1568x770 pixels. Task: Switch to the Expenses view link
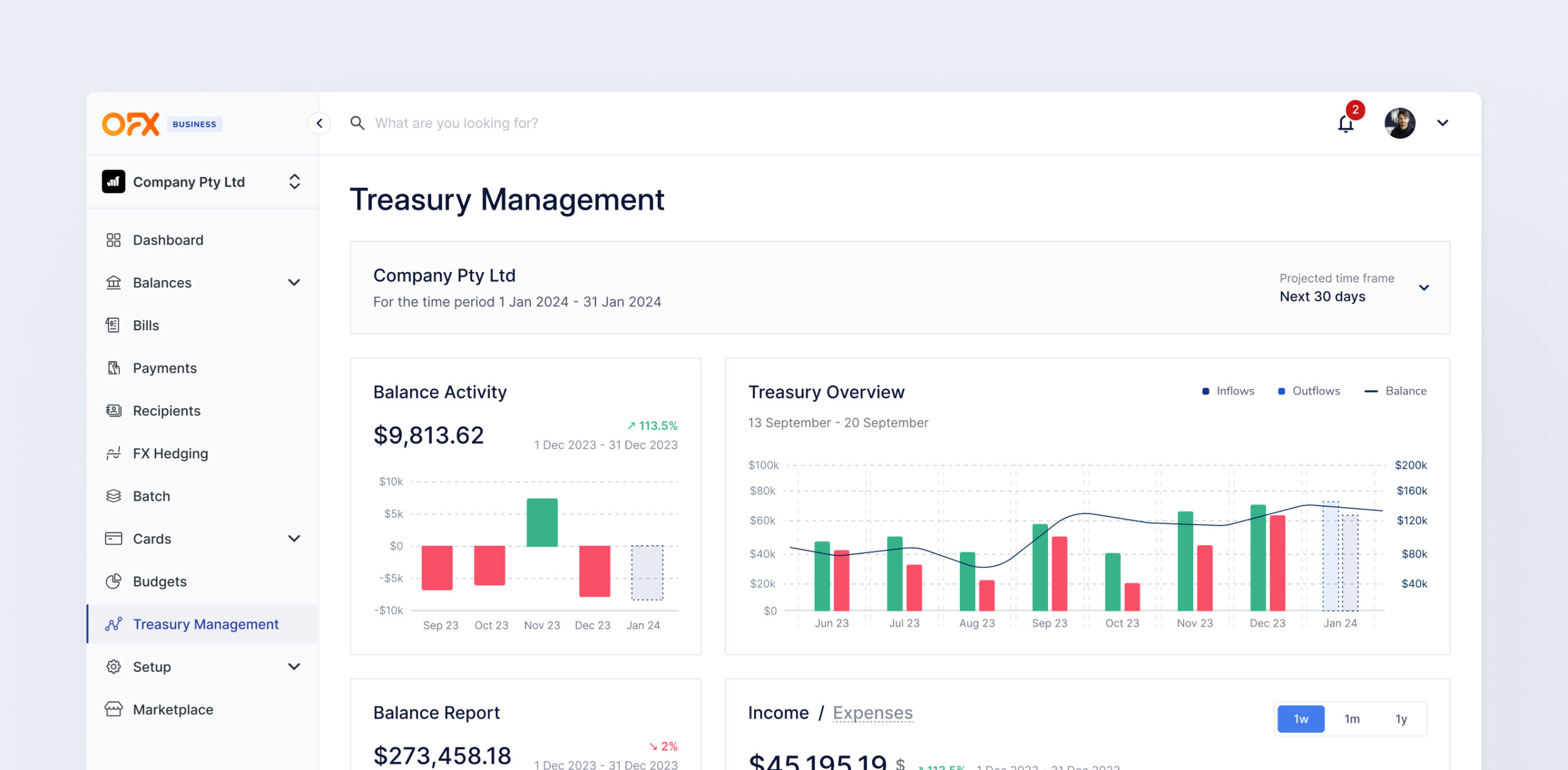point(872,712)
